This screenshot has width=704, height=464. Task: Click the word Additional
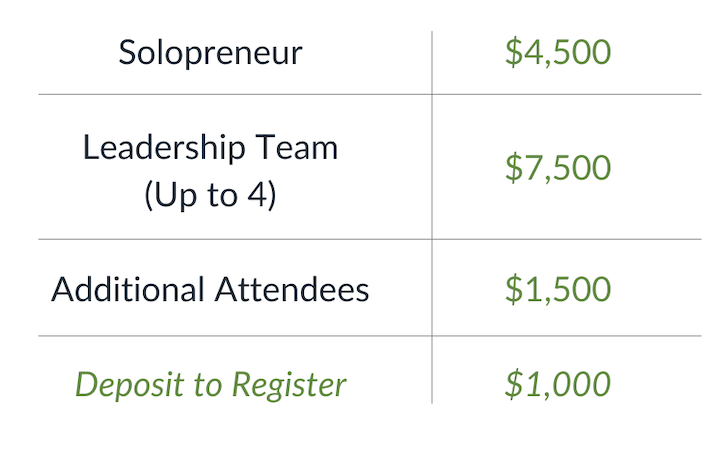point(128,290)
